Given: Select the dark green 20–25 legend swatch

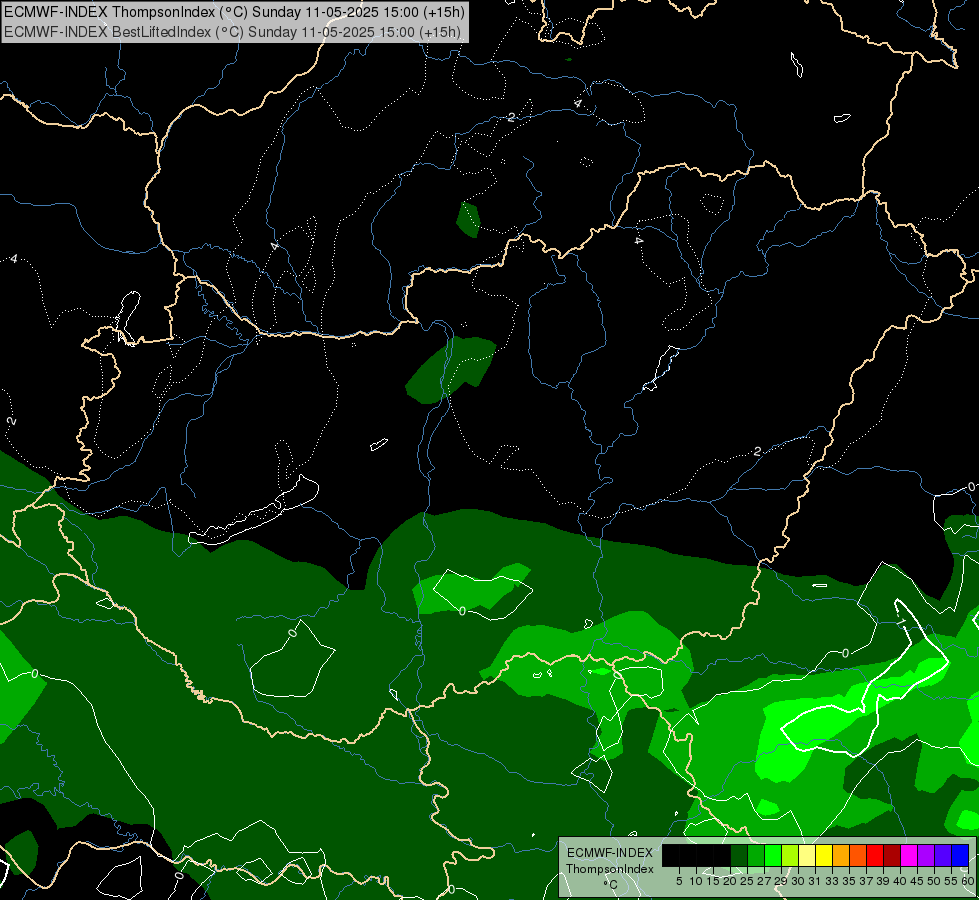Looking at the screenshot, I should coord(739,855).
